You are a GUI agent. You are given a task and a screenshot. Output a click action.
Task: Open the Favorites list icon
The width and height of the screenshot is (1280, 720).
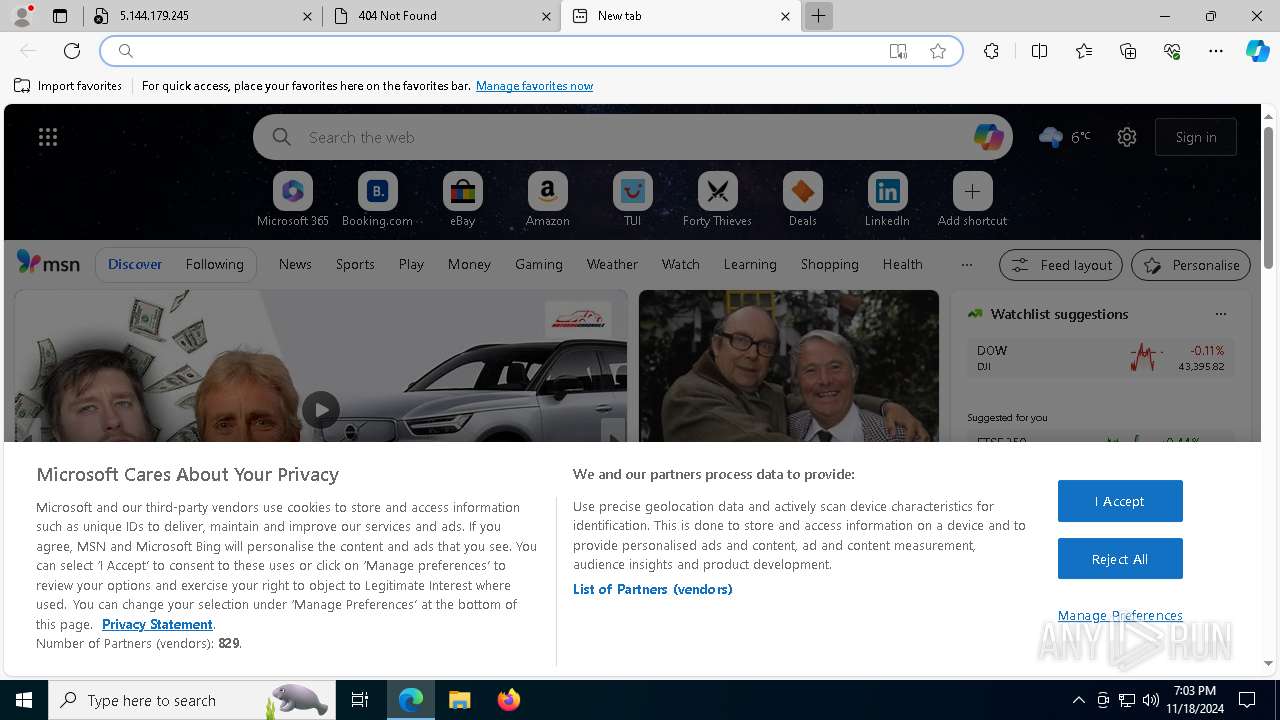(1084, 51)
